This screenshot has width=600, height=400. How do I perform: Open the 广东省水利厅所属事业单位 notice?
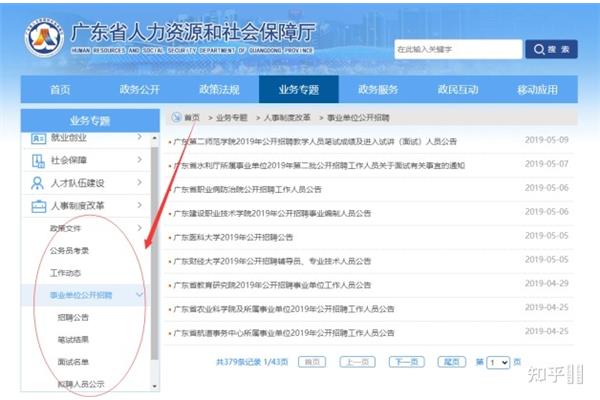[319, 165]
